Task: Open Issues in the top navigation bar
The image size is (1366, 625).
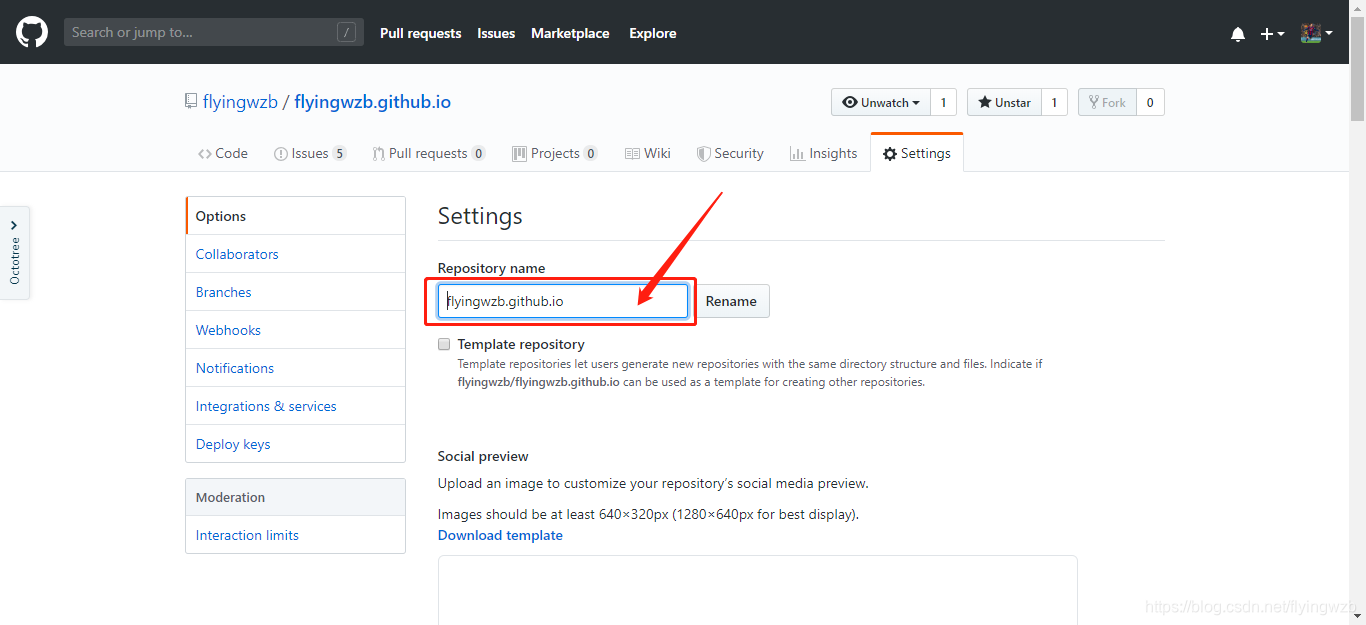Action: (x=496, y=33)
